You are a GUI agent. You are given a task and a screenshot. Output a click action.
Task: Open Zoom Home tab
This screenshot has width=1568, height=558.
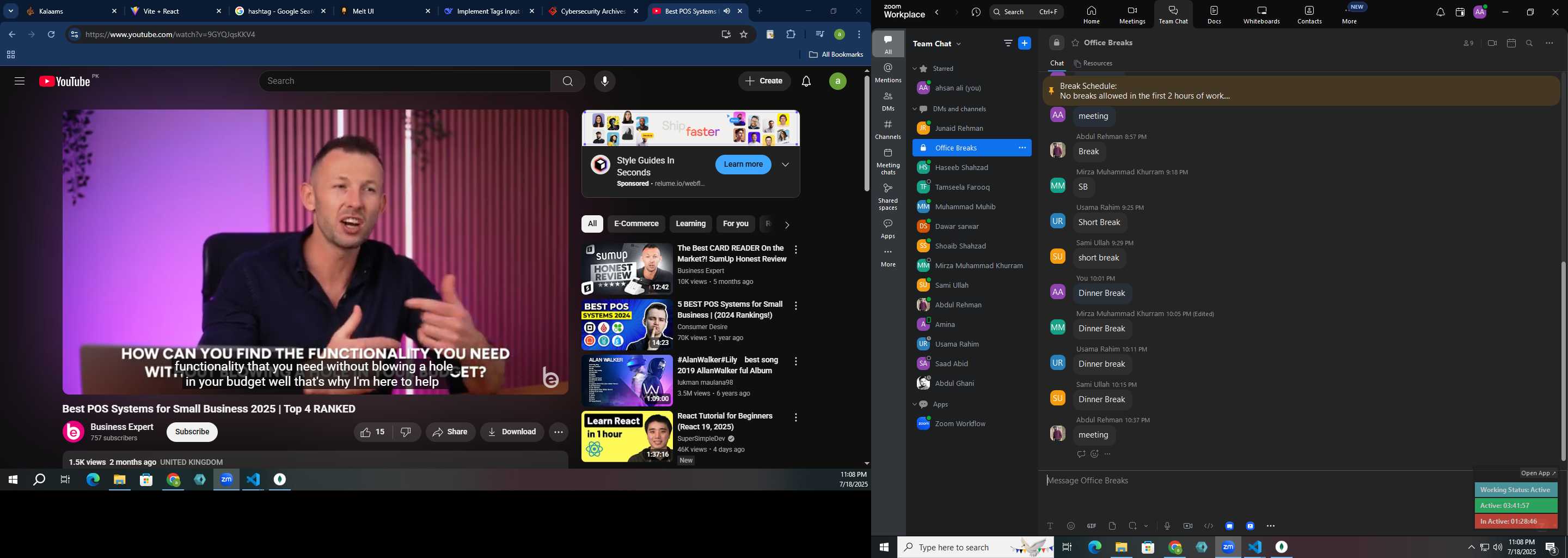pyautogui.click(x=1092, y=15)
